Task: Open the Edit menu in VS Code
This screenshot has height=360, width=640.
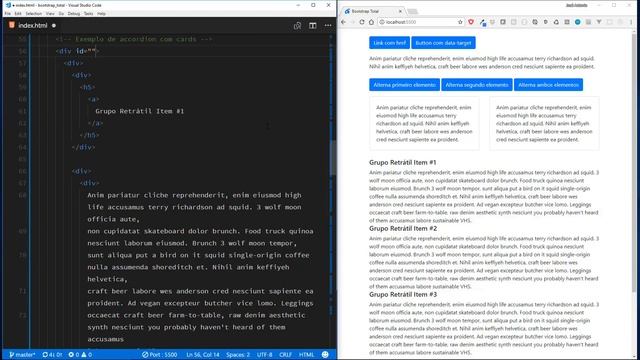Action: pyautogui.click(x=18, y=13)
